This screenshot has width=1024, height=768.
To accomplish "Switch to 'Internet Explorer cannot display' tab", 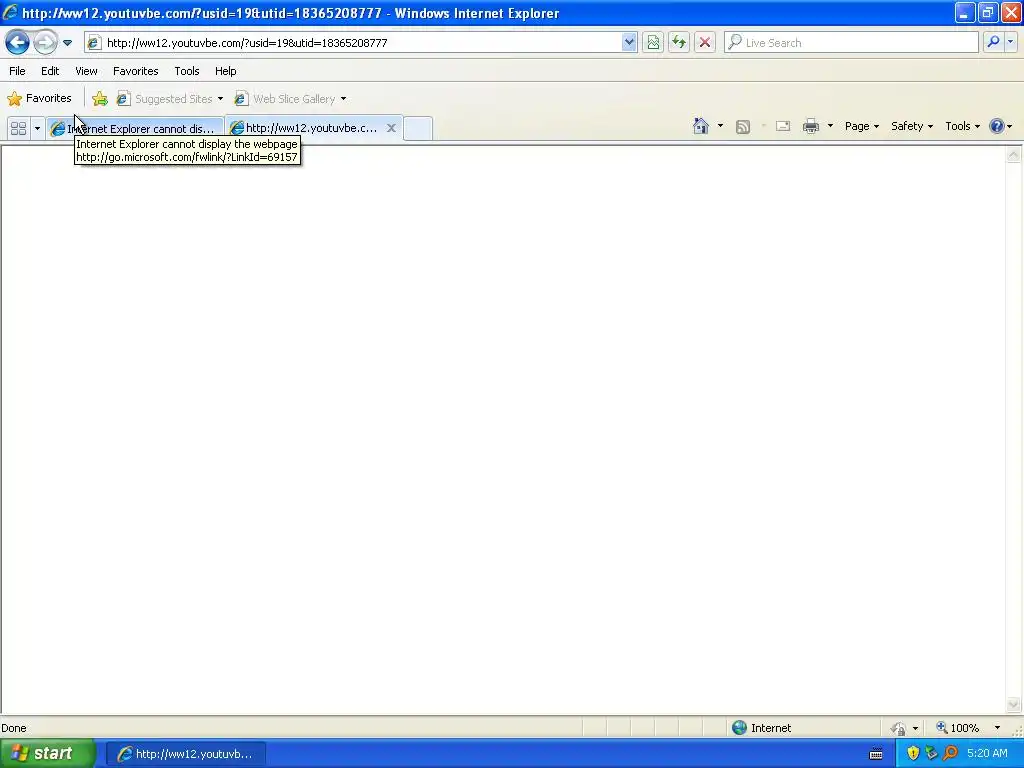I will tap(135, 129).
